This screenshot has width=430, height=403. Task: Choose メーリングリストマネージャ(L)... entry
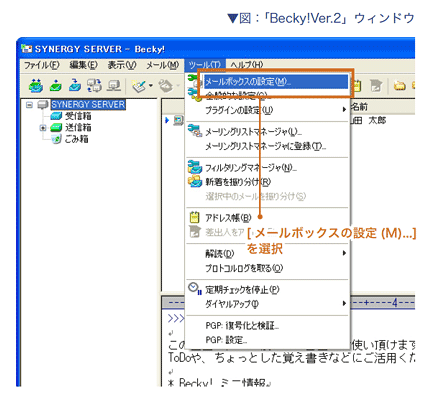click(x=268, y=132)
